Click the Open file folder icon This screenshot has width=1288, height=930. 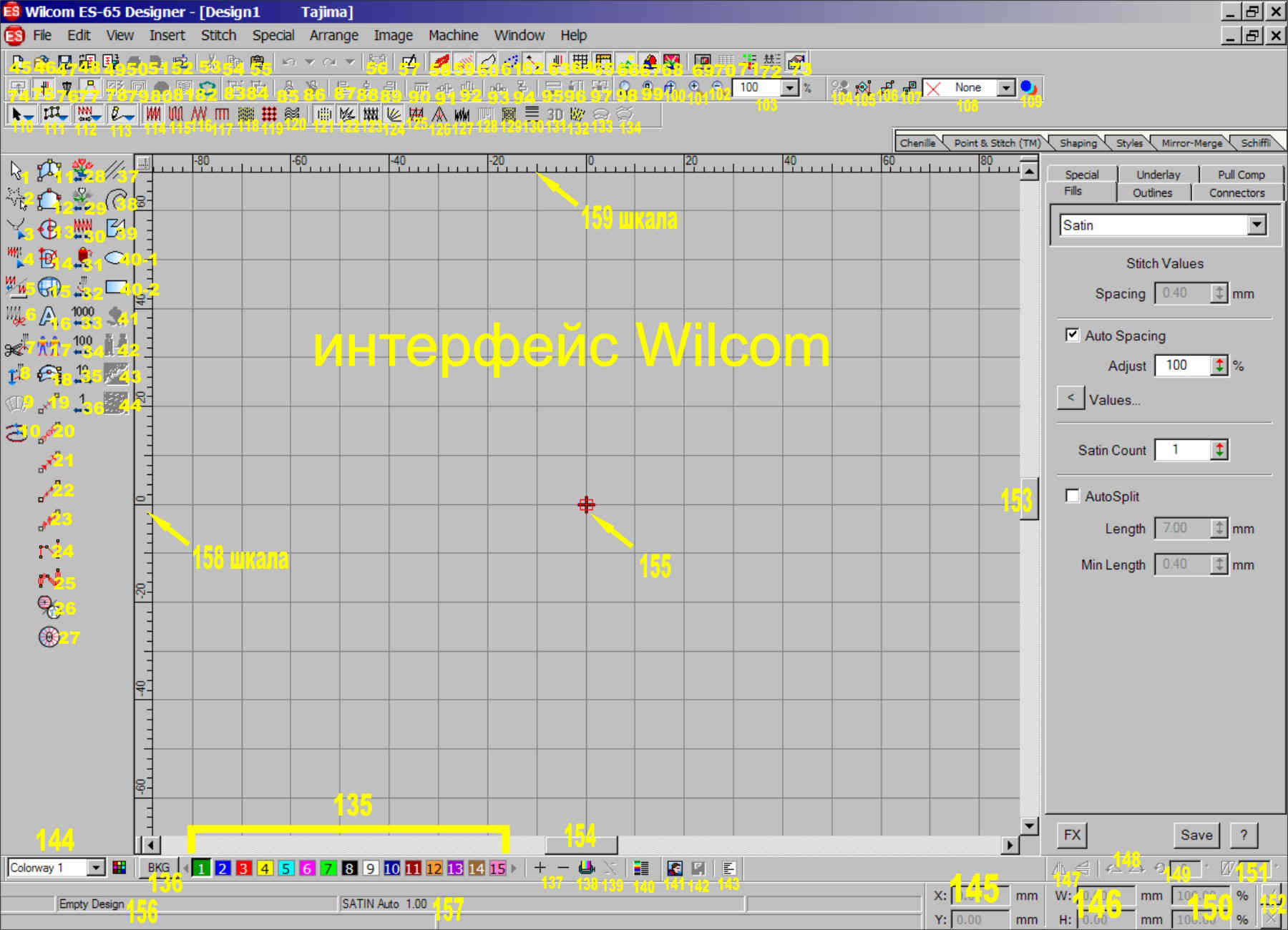(x=41, y=62)
